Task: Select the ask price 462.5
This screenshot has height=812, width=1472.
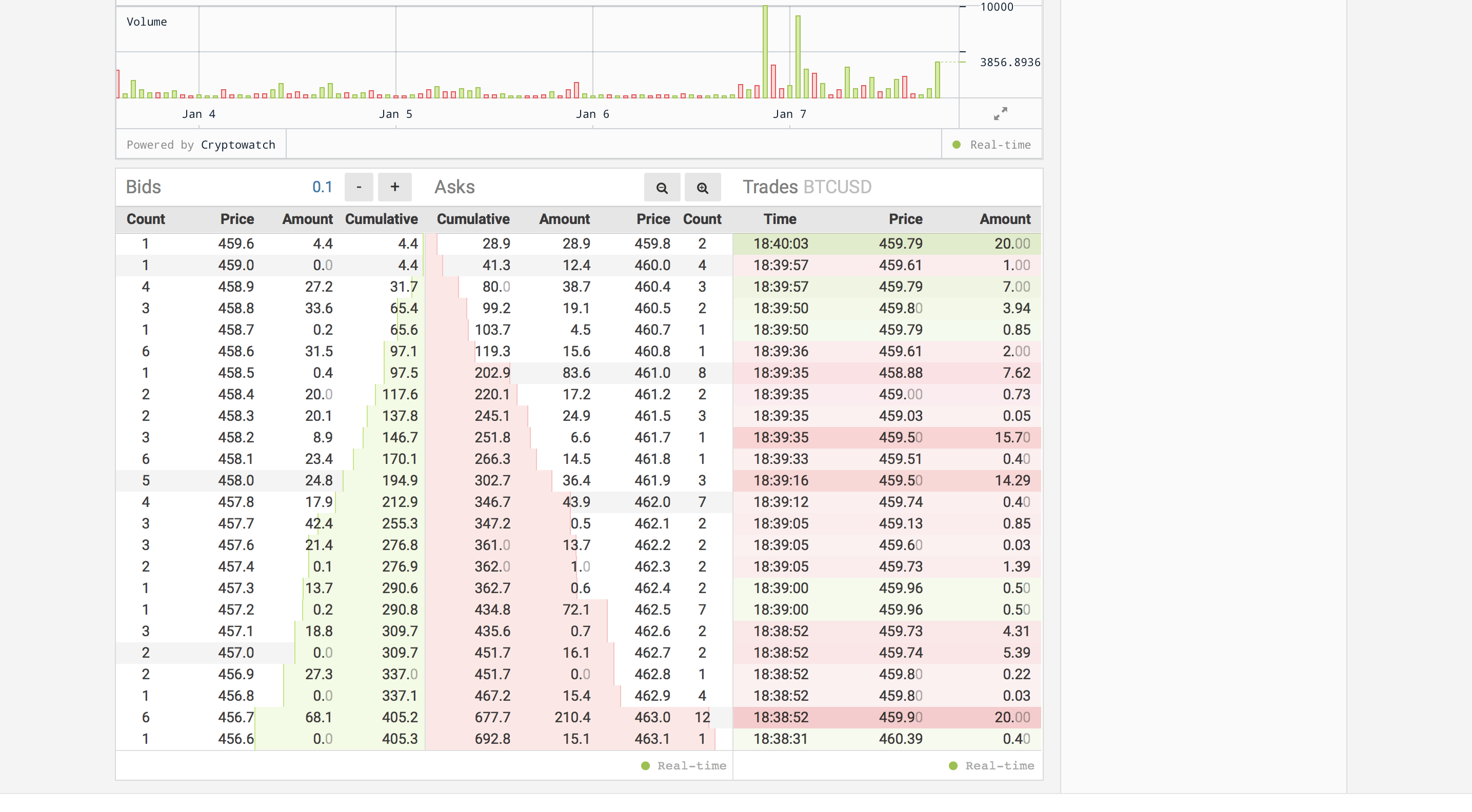Action: [x=652, y=610]
